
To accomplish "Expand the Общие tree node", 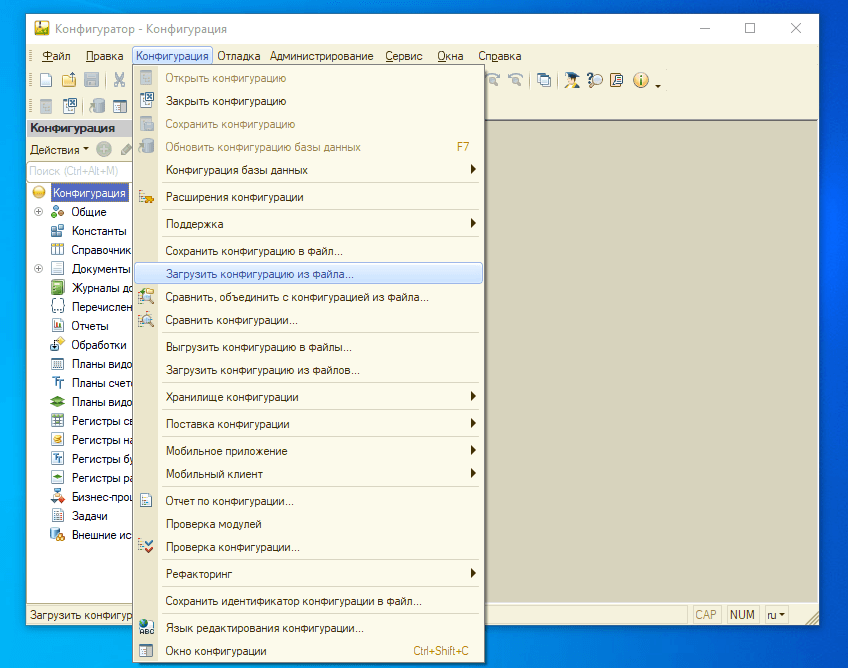I will pyautogui.click(x=39, y=212).
